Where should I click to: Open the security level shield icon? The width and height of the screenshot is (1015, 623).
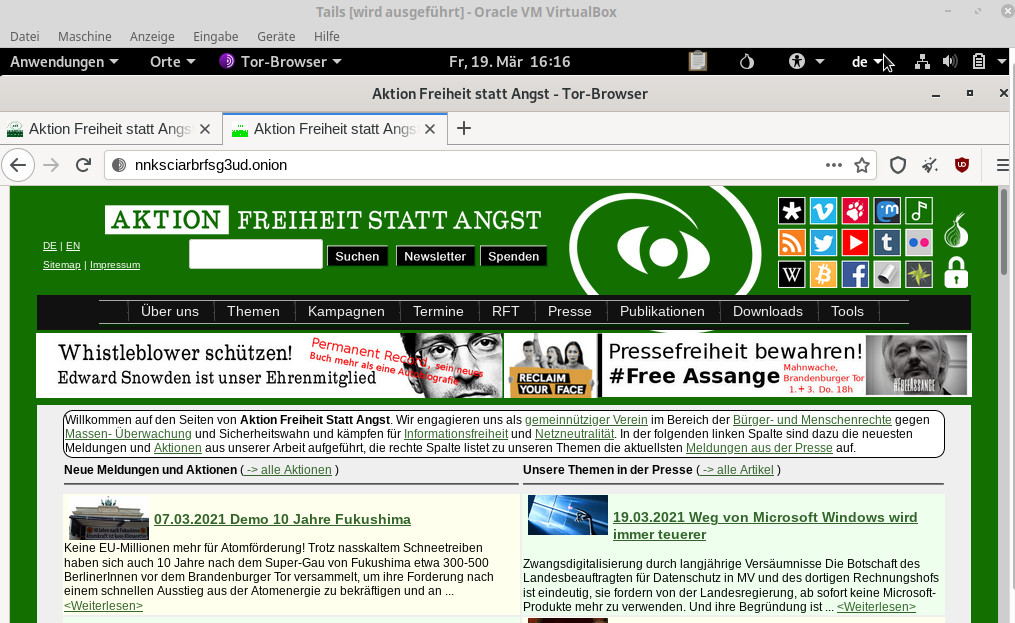coord(898,165)
